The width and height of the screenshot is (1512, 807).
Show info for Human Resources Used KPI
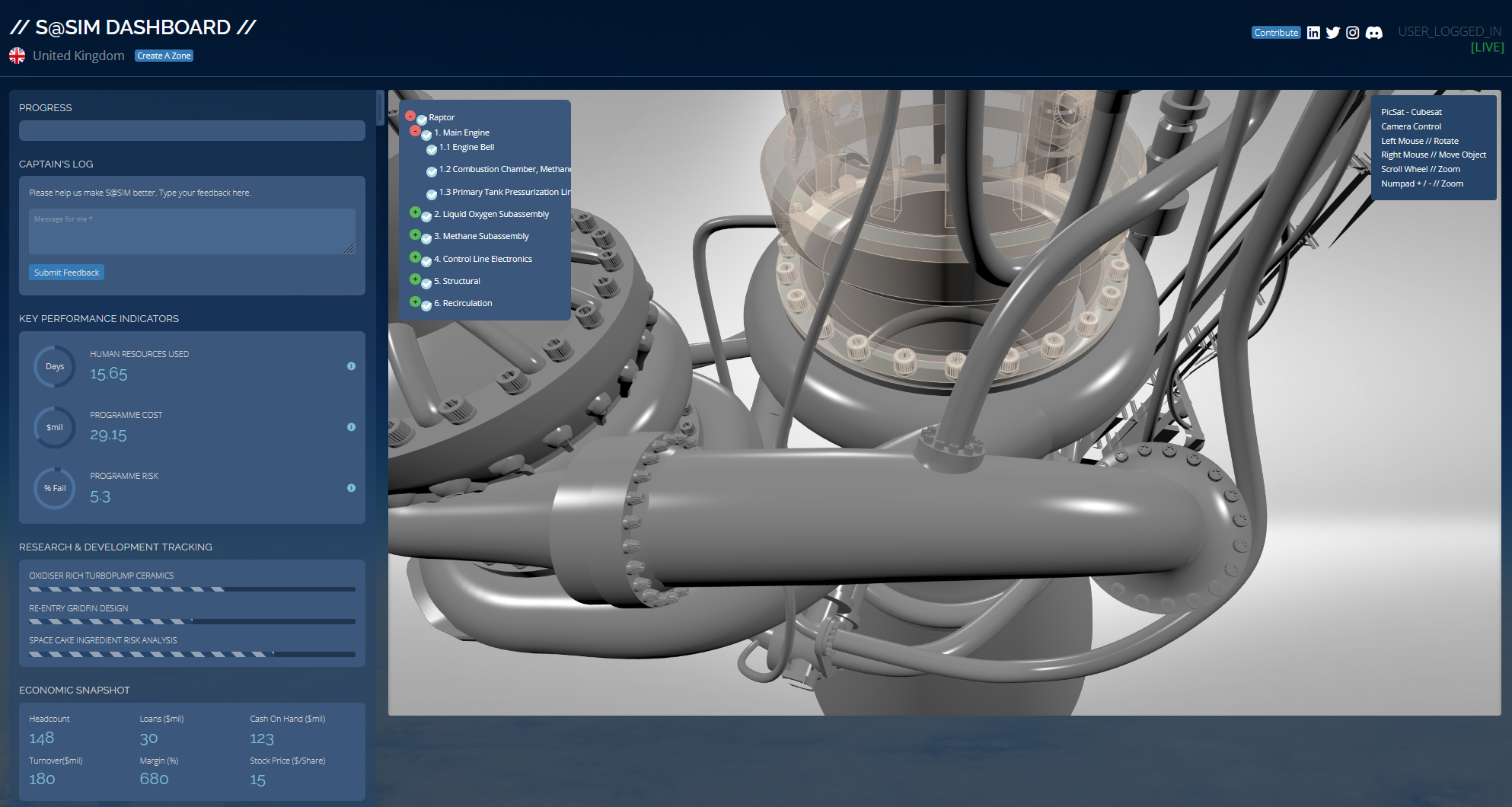coord(351,366)
